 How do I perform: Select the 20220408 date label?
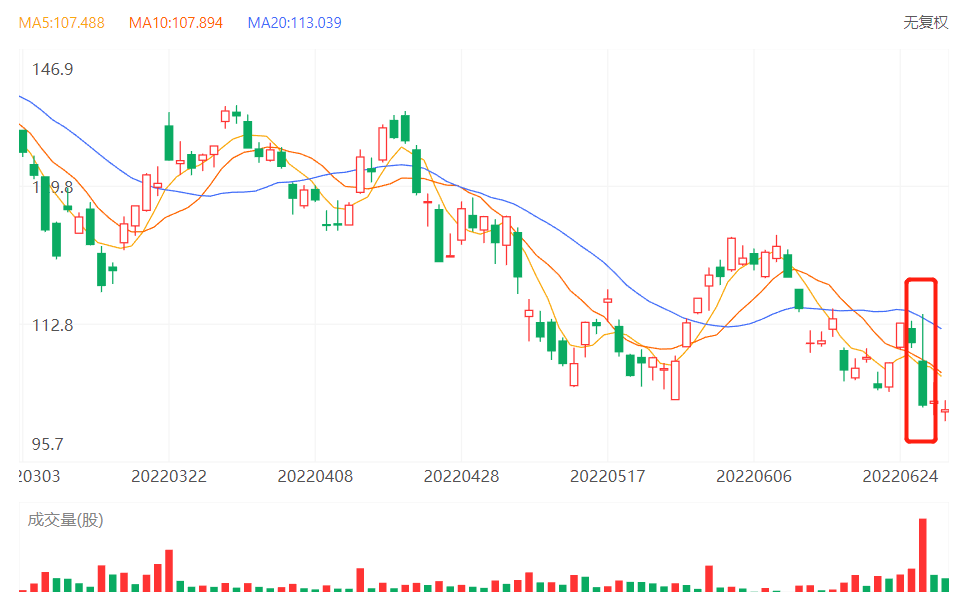[315, 477]
